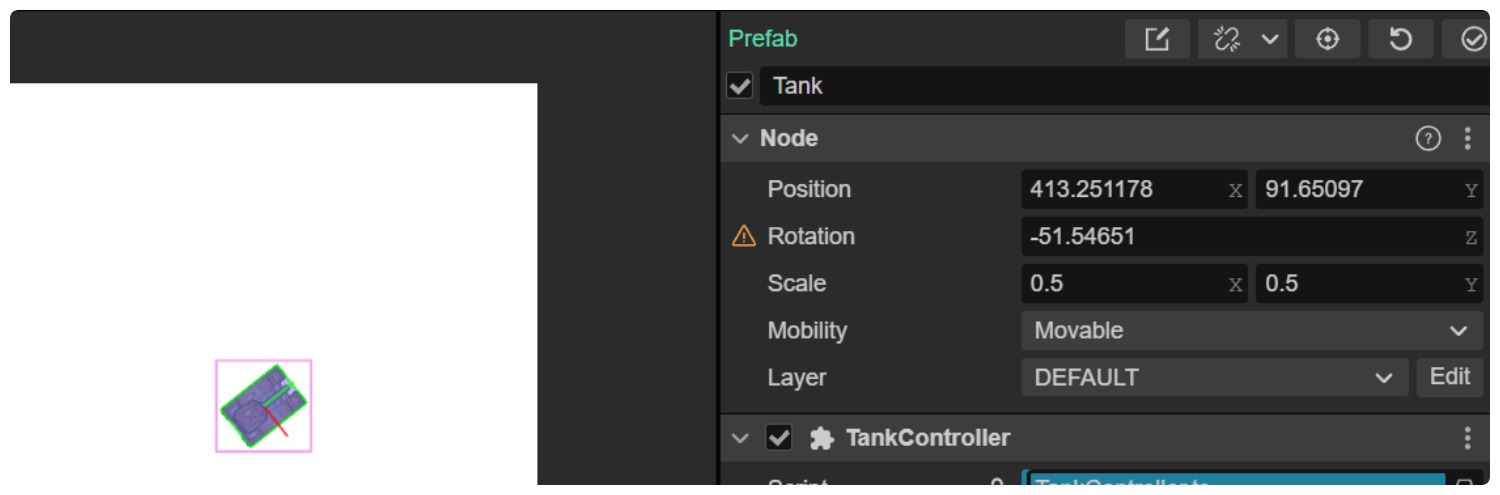Screen dimensions: 1500x495
Task: Apply prefab changes with checkmark icon
Action: [1473, 40]
